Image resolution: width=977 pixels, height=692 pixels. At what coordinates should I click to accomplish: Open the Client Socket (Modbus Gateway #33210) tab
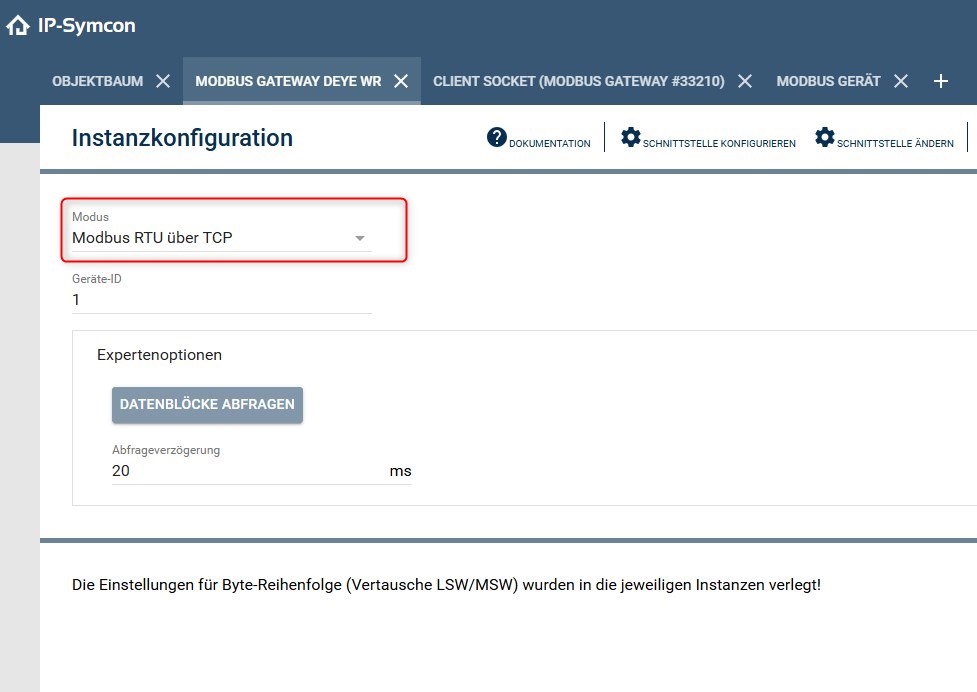pyautogui.click(x=579, y=81)
